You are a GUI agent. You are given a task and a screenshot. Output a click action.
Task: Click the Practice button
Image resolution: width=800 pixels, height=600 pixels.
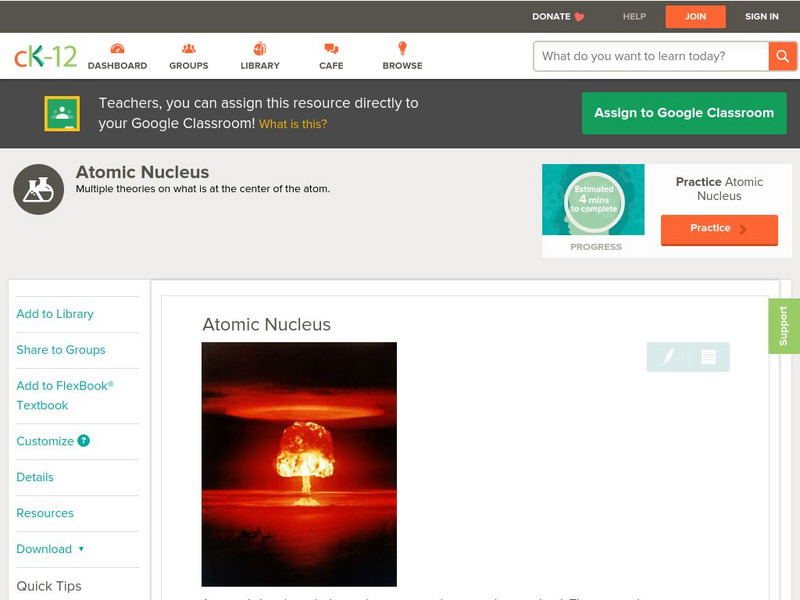tap(718, 229)
